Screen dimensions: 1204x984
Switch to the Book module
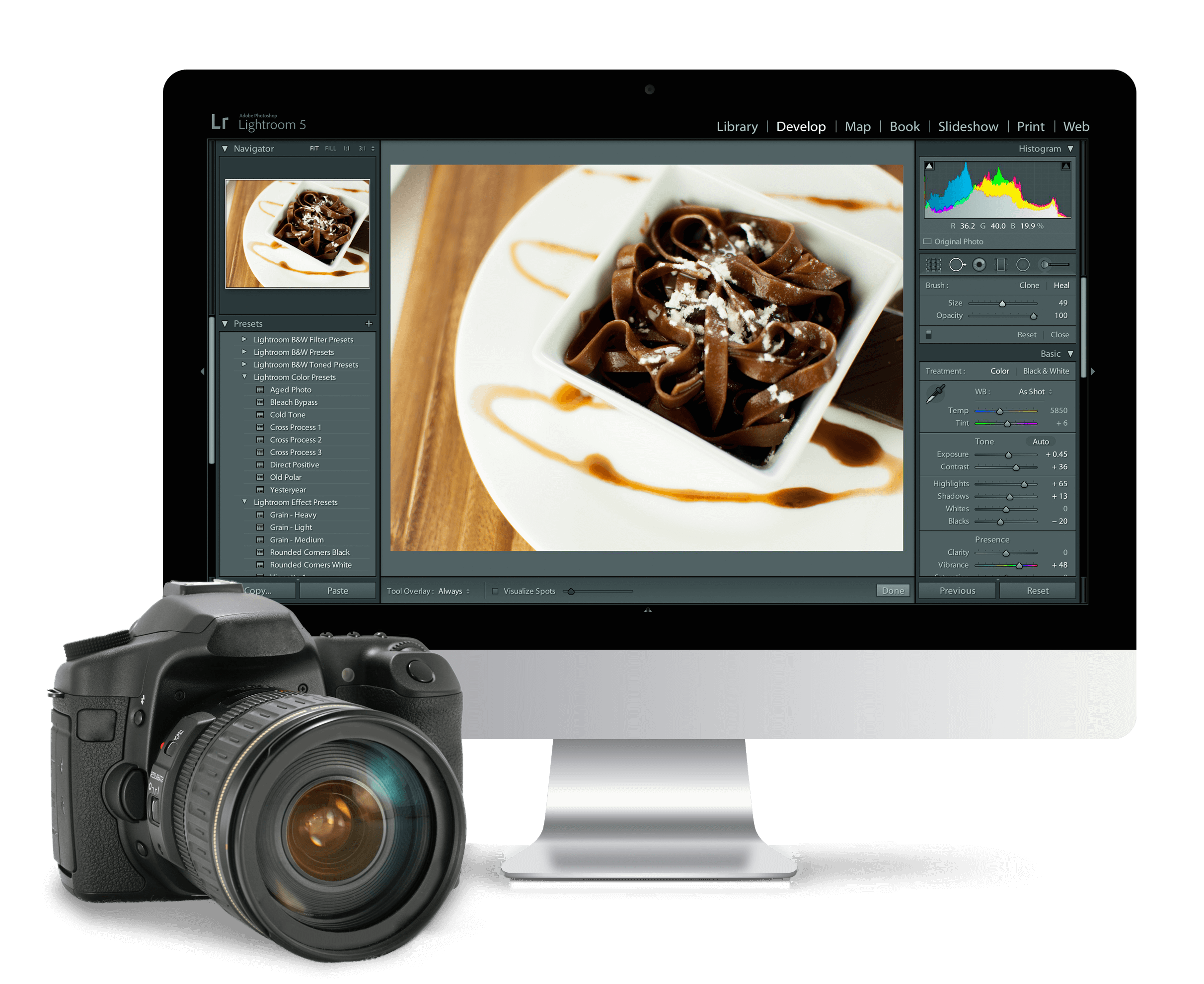[904, 126]
